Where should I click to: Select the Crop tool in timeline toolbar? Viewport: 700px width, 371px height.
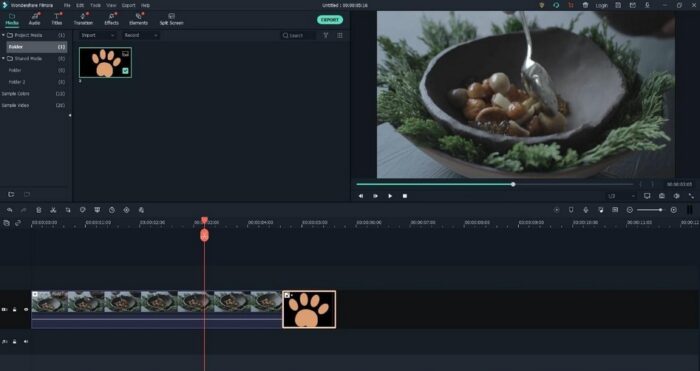[68, 210]
